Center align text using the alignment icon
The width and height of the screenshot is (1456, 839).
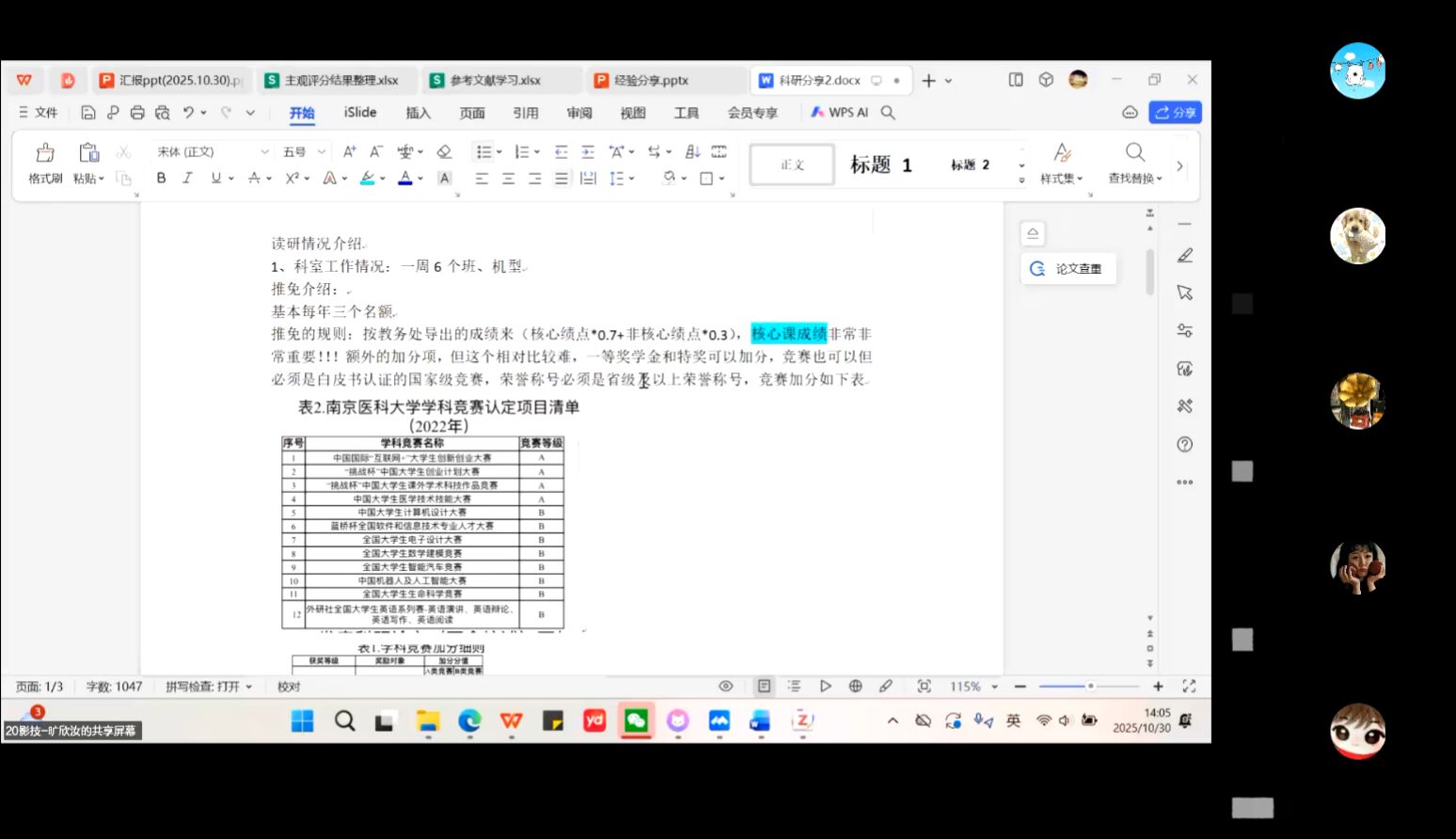click(508, 178)
